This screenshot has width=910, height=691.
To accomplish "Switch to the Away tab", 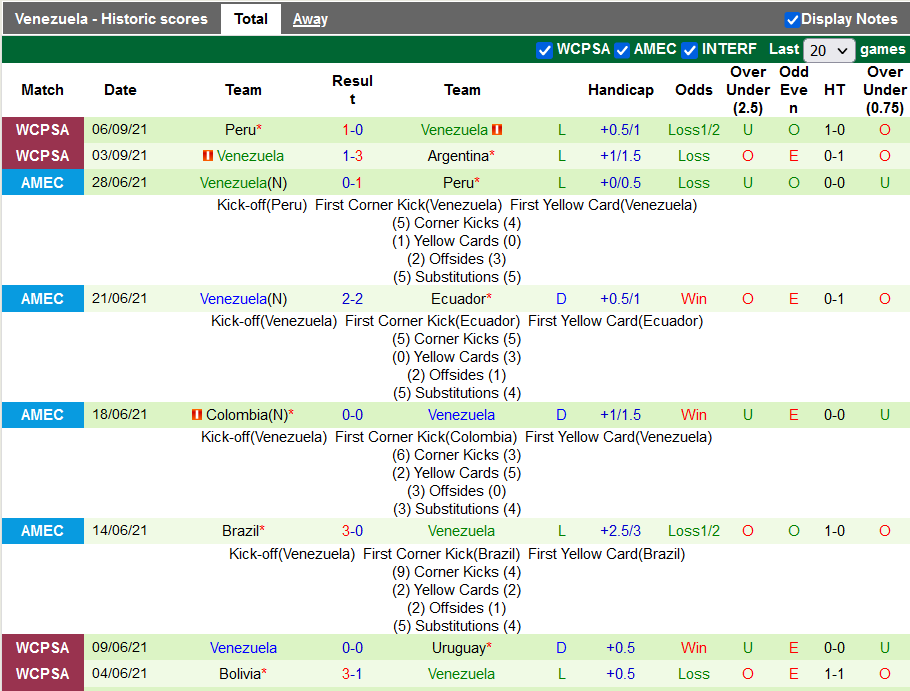I will pos(310,19).
